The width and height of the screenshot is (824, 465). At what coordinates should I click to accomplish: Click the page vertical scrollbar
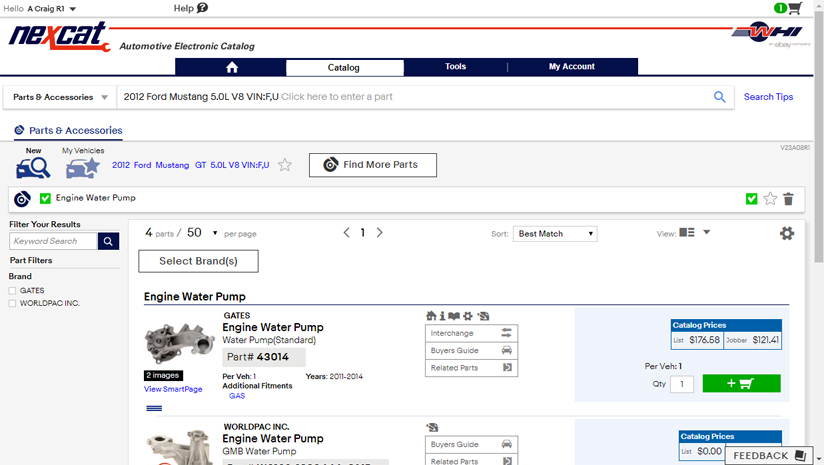[819, 137]
